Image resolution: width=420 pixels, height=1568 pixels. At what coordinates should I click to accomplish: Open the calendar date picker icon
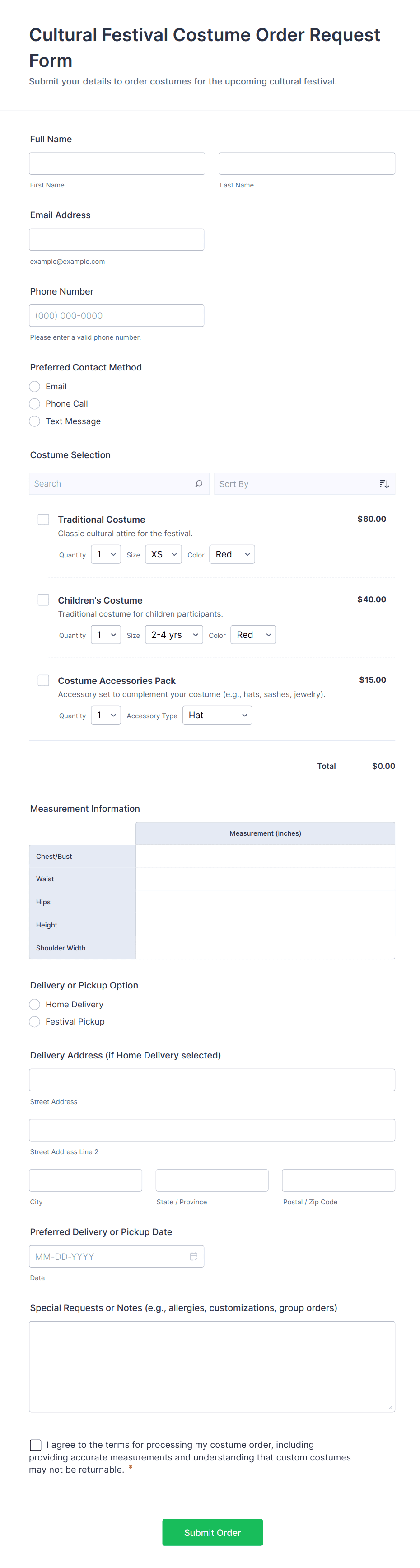click(194, 1256)
